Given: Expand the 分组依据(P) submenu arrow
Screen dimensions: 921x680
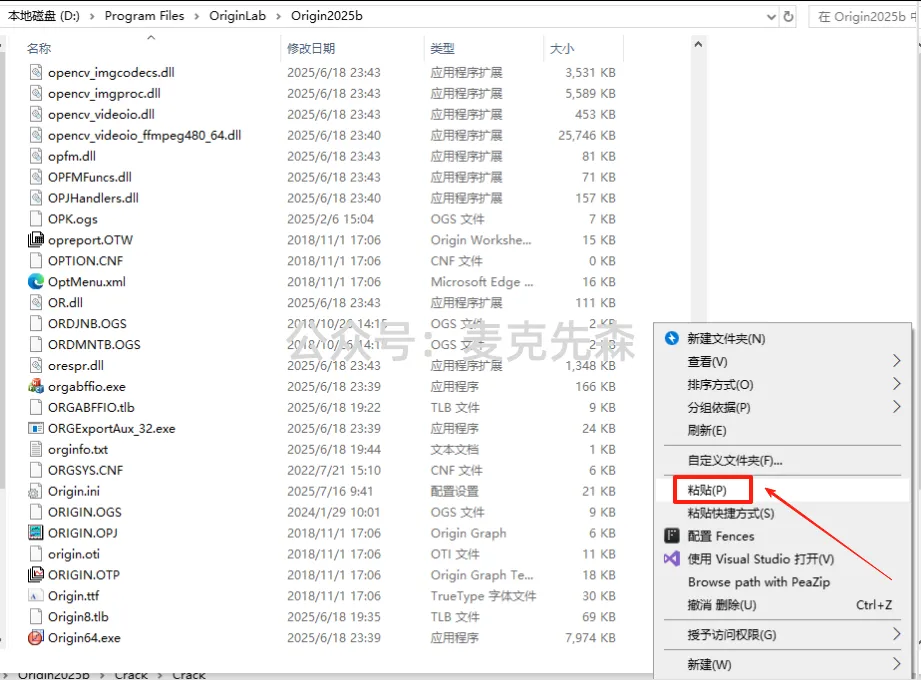Looking at the screenshot, I should coord(896,406).
